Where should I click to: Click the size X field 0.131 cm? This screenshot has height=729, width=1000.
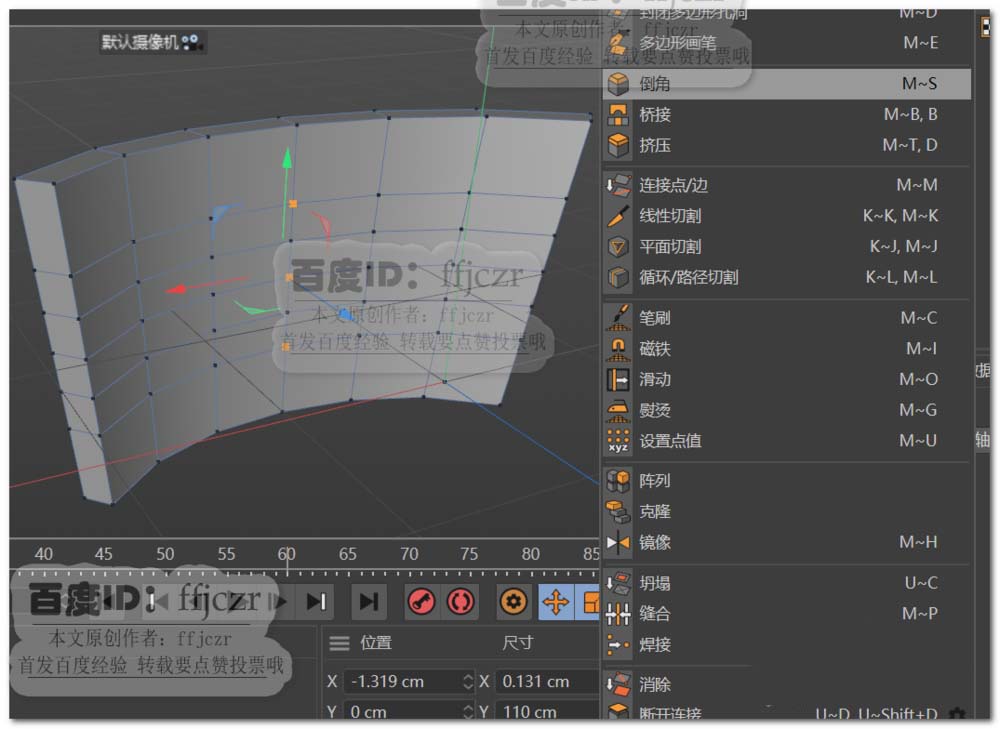click(547, 682)
